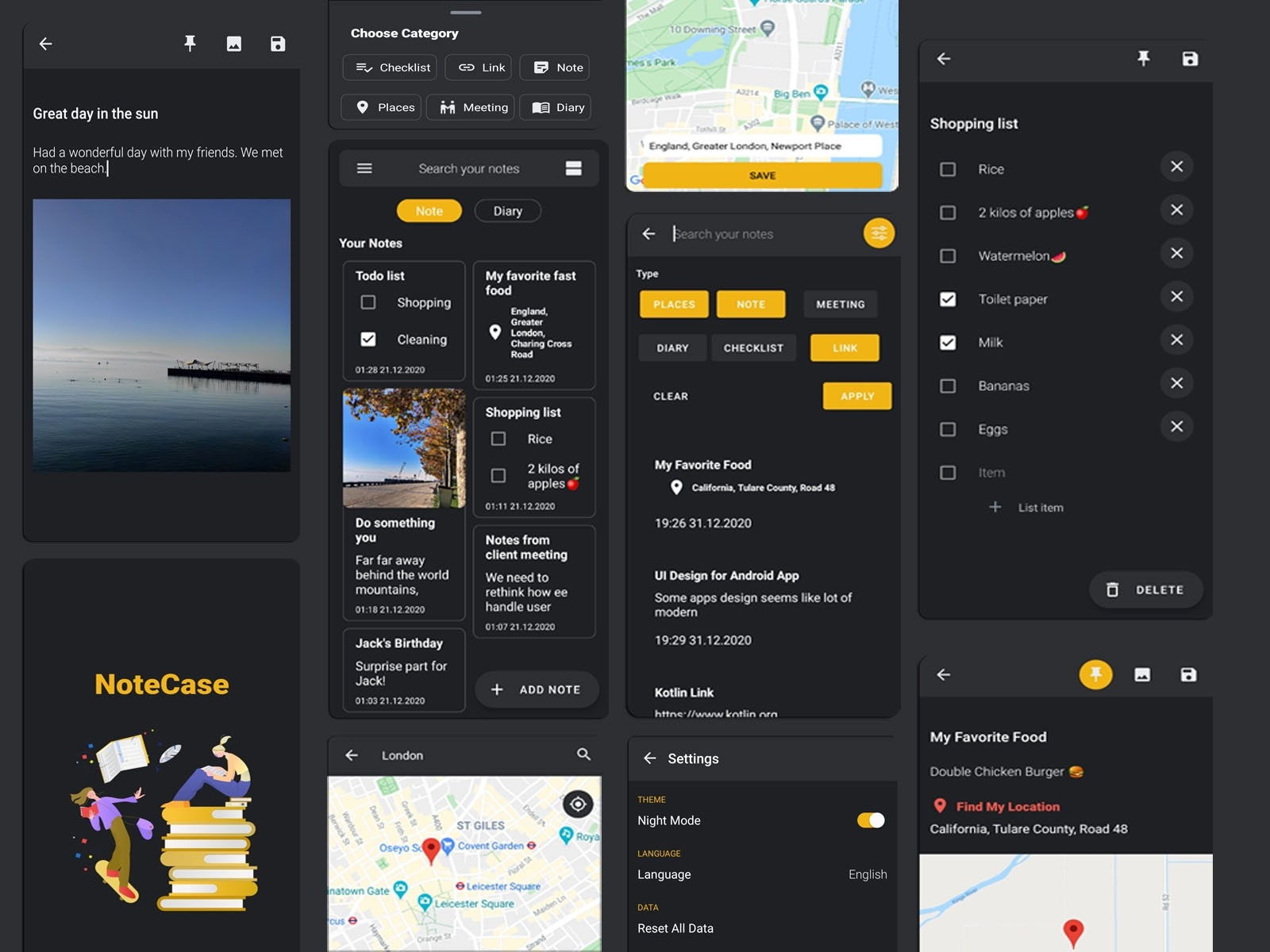
Task: Remove Rice using its X icon
Action: (x=1176, y=167)
